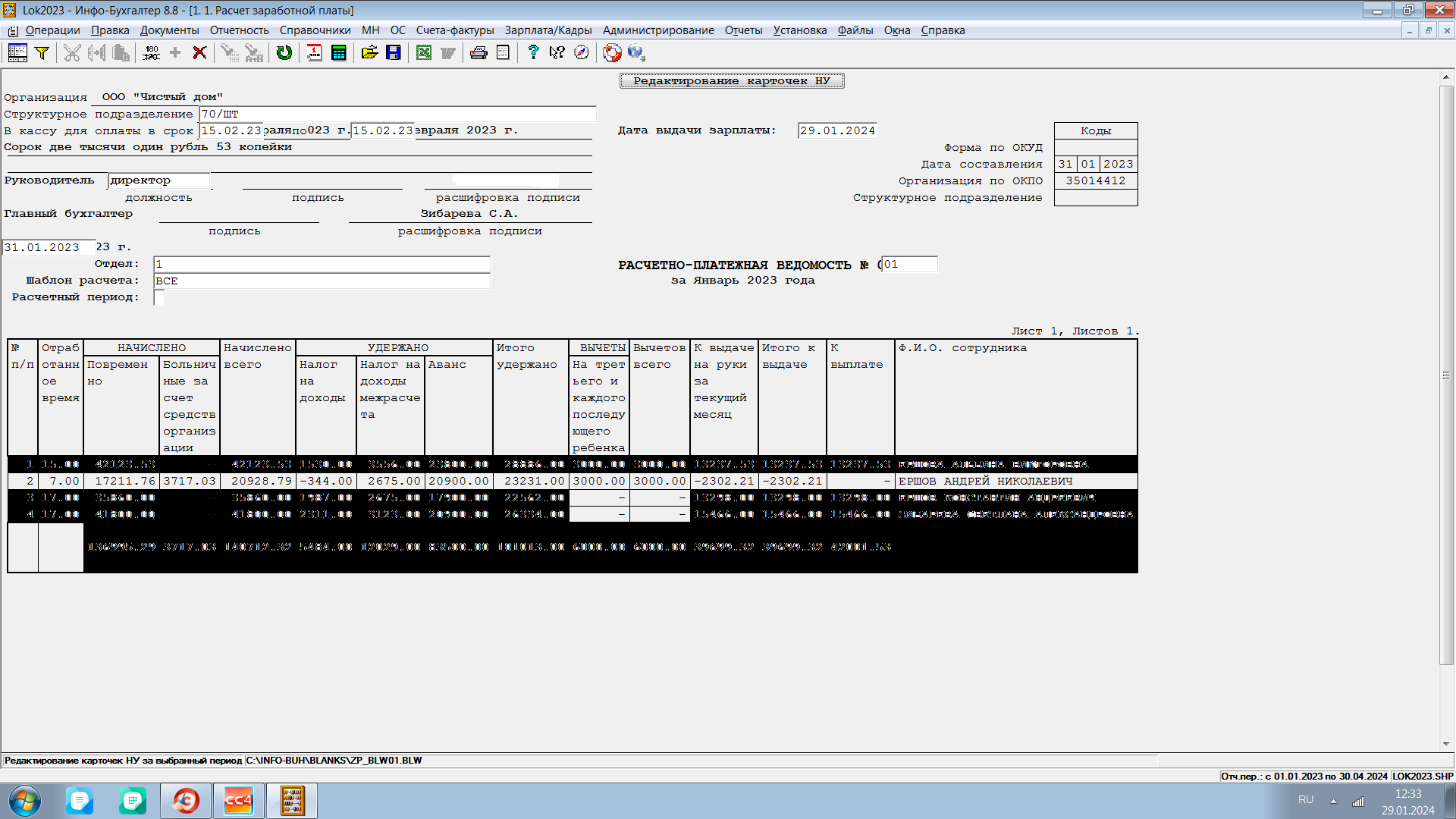
Task: Click the RU language indicator in tray
Action: 1306,800
